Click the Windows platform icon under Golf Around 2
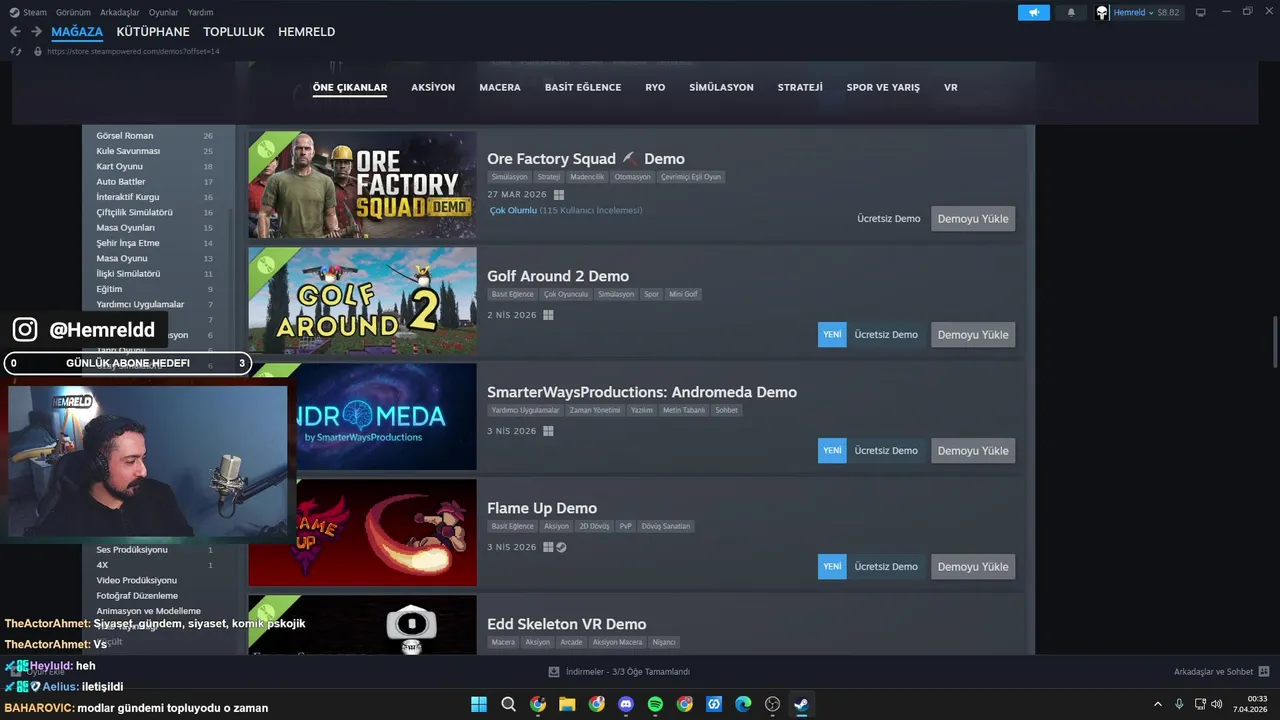The width and height of the screenshot is (1280, 720). 548,315
